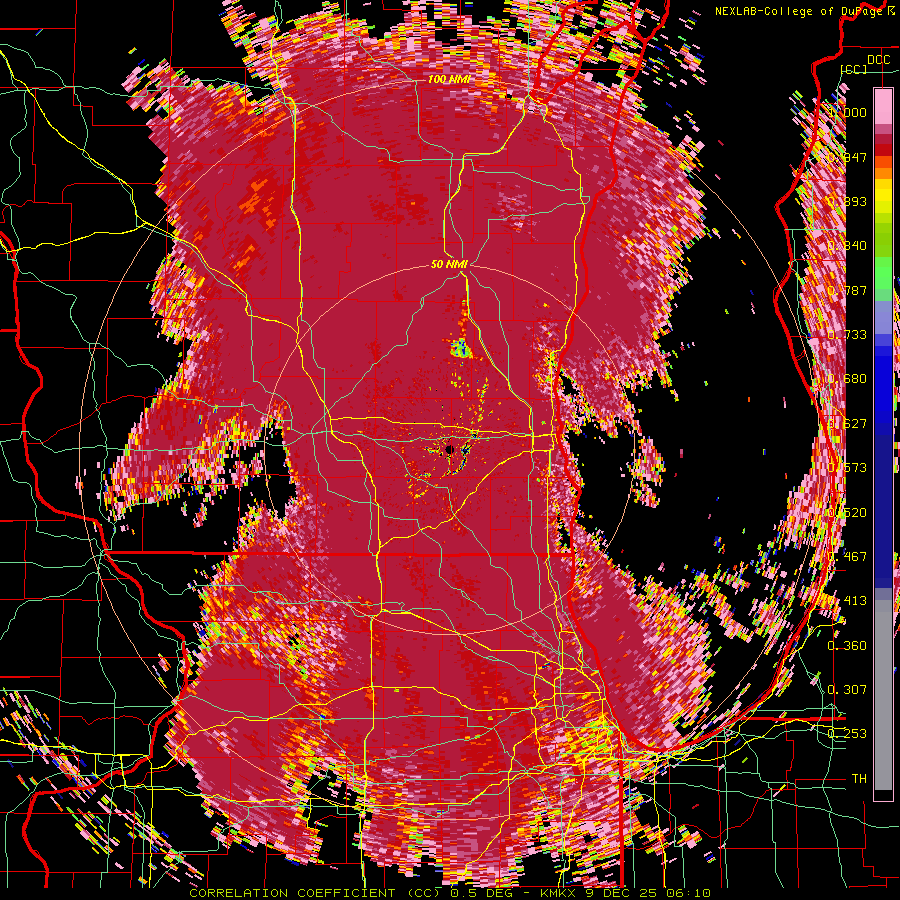Click the 'NEXLAB-College of DuPage' credit text
900x900 pixels.
click(798, 11)
